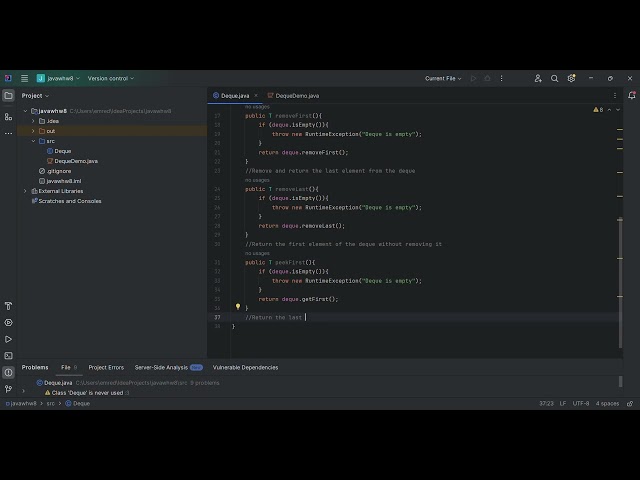
Task: Select the Vulnerable Dependencies tab
Action: pyautogui.click(x=245, y=367)
